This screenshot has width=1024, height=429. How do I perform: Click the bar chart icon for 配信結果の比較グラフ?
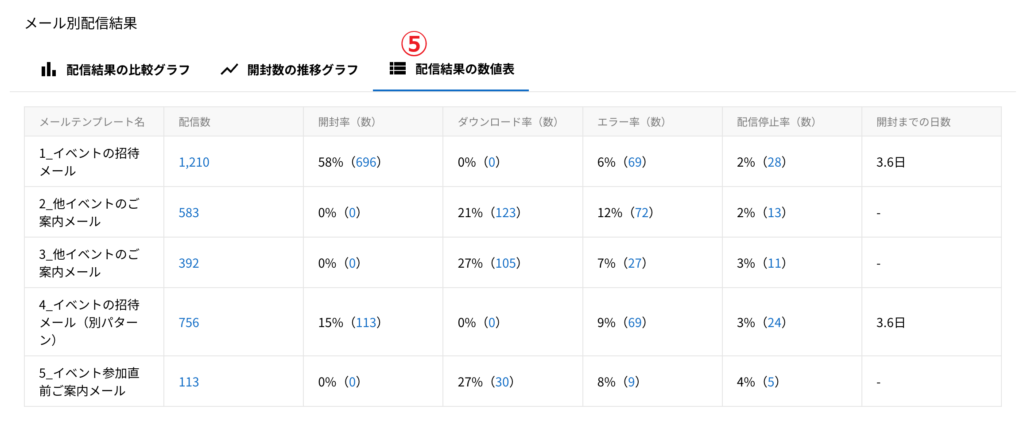pos(47,70)
